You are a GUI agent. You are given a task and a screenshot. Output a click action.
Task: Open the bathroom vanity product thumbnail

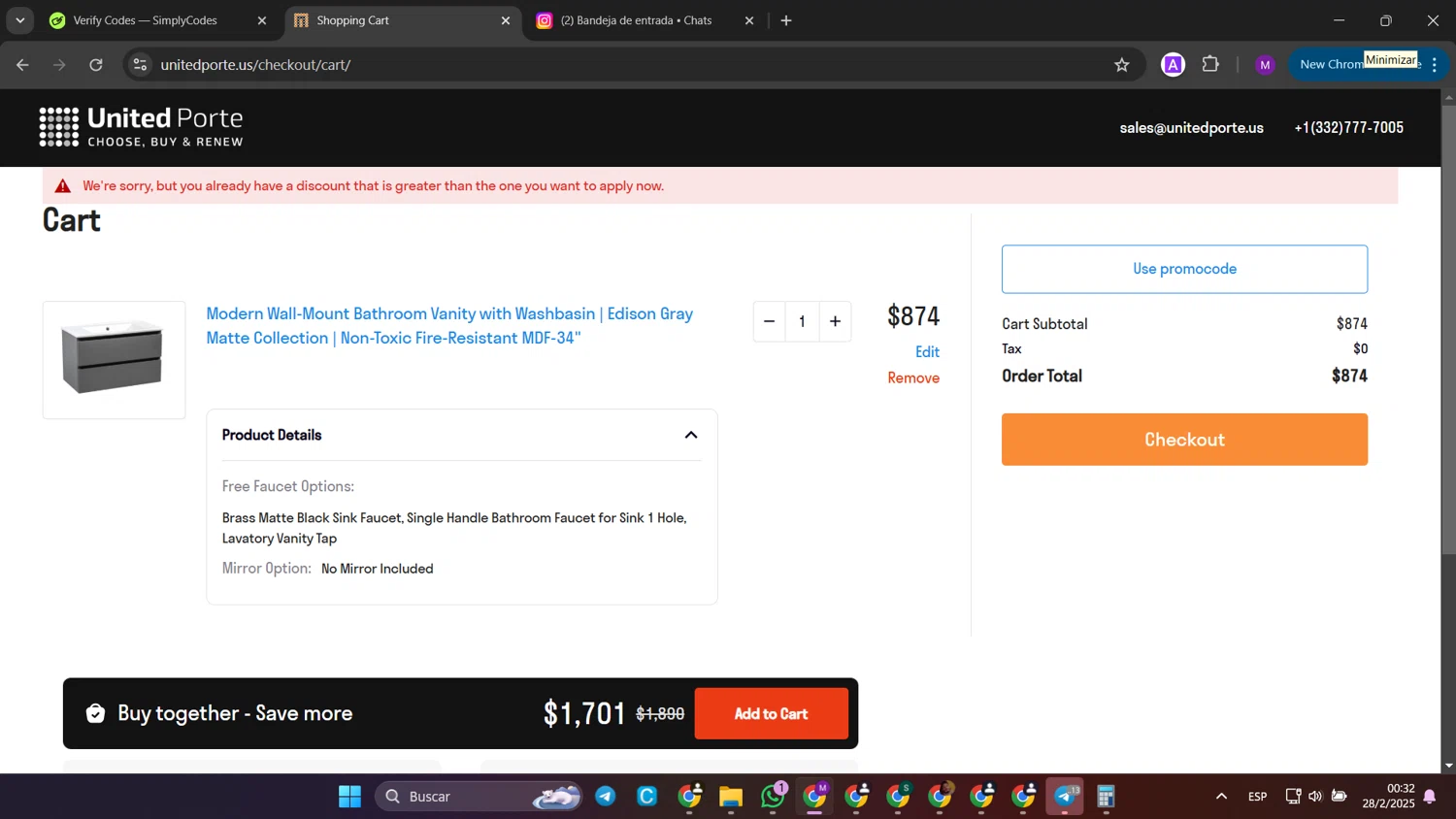pos(114,360)
